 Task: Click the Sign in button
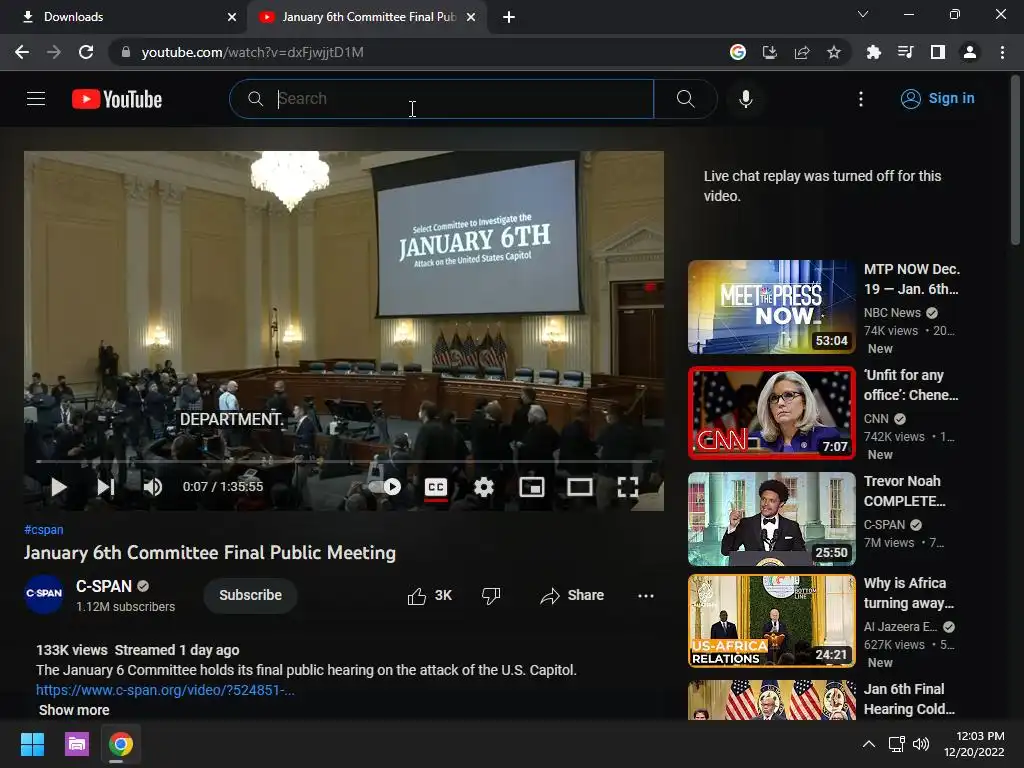pyautogui.click(x=937, y=99)
